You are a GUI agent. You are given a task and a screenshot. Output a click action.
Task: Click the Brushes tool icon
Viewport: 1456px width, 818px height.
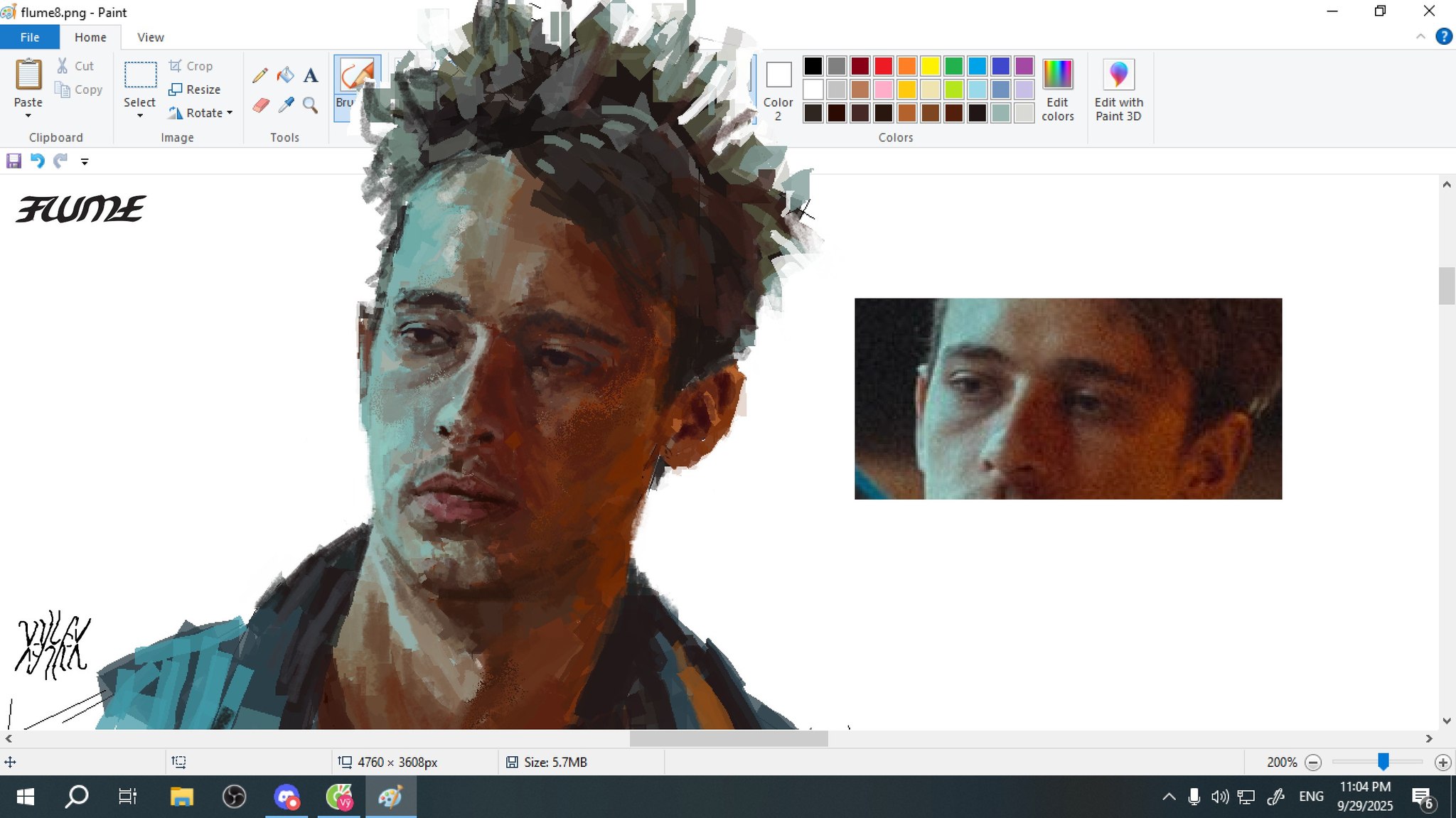(x=357, y=74)
